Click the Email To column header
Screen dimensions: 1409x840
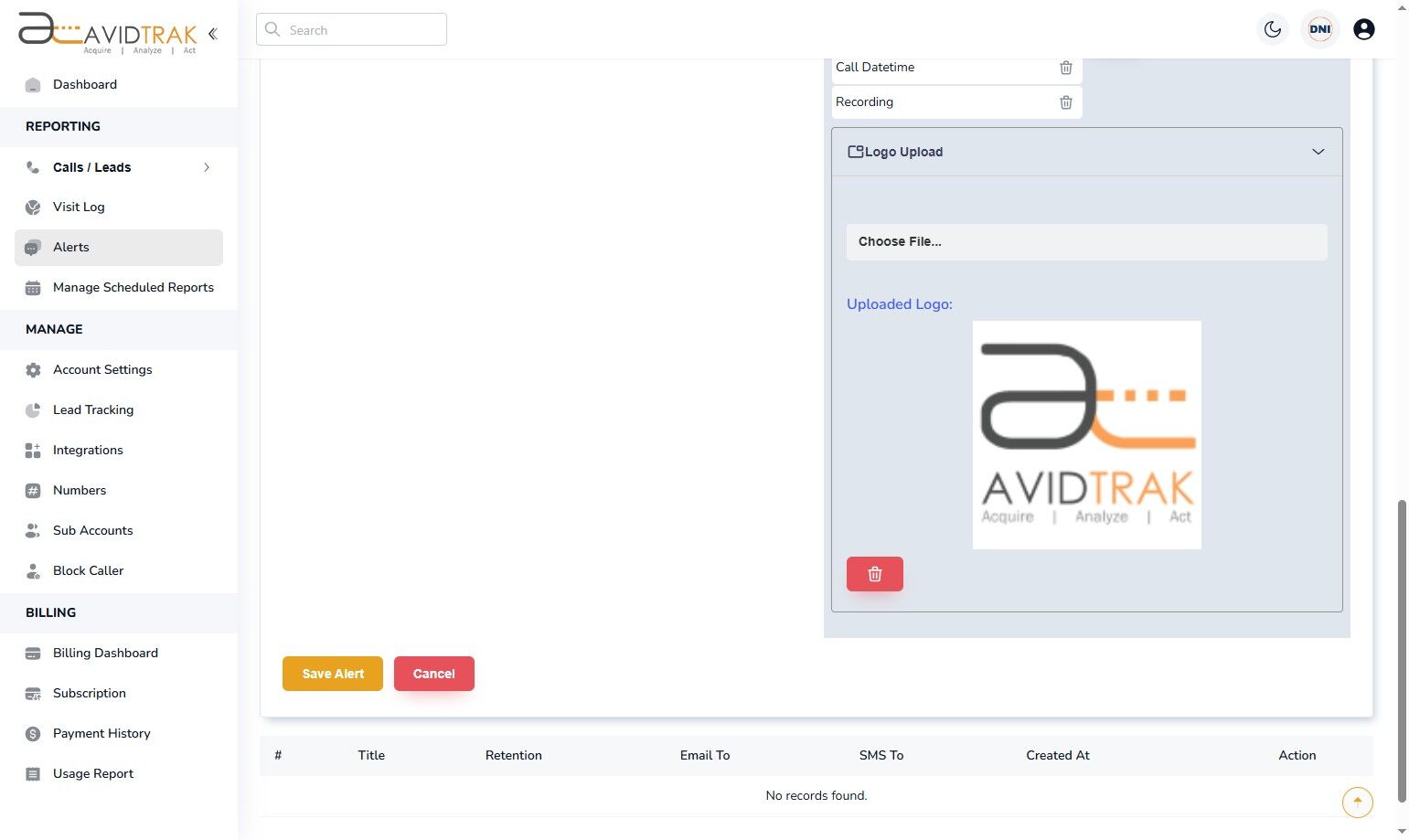pyautogui.click(x=705, y=756)
